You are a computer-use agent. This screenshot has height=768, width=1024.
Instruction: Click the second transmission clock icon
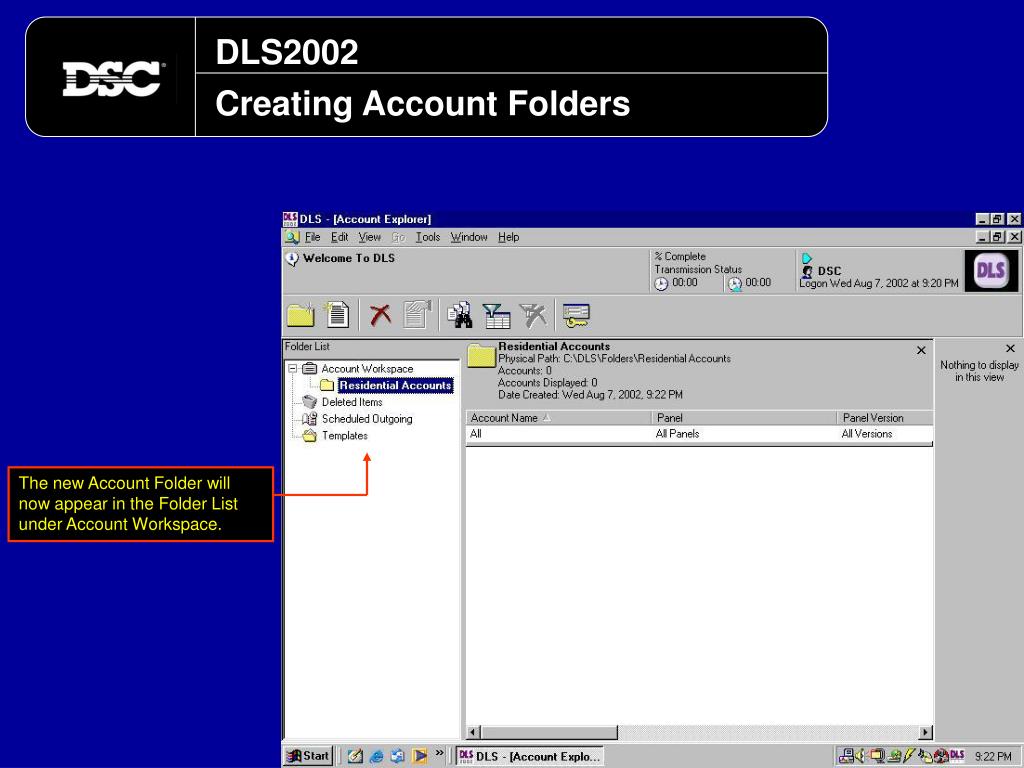pyautogui.click(x=735, y=283)
